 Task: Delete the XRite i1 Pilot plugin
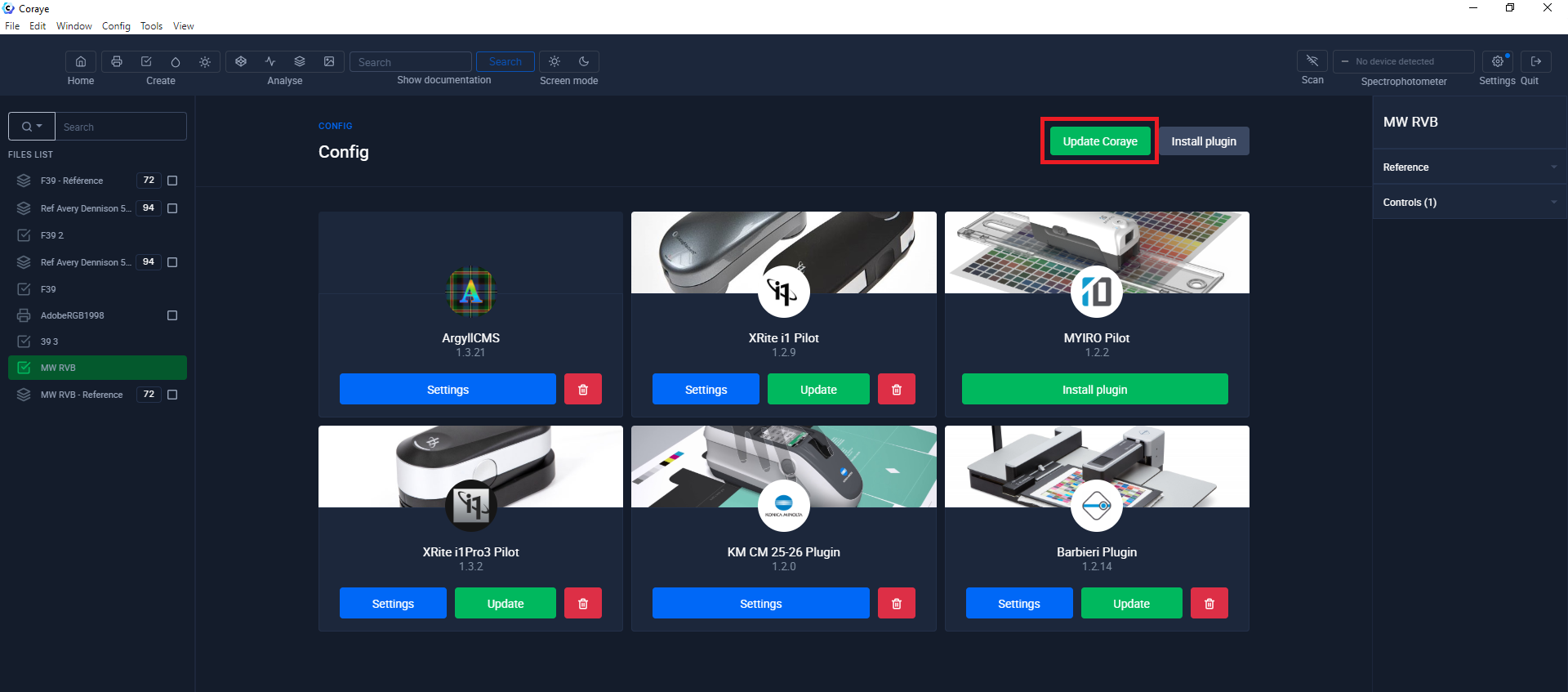coord(897,390)
